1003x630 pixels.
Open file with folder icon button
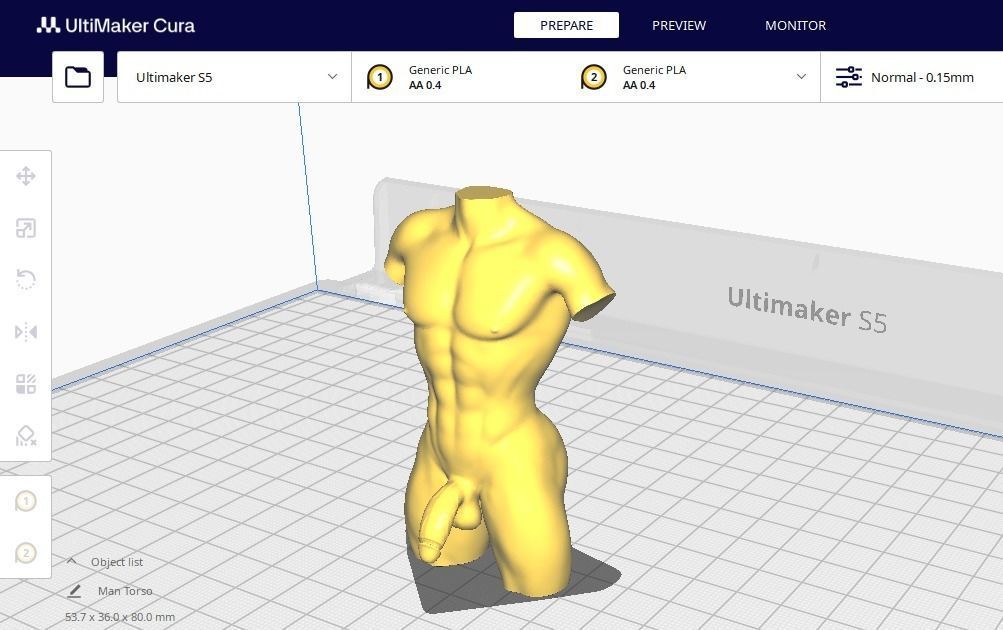(78, 77)
